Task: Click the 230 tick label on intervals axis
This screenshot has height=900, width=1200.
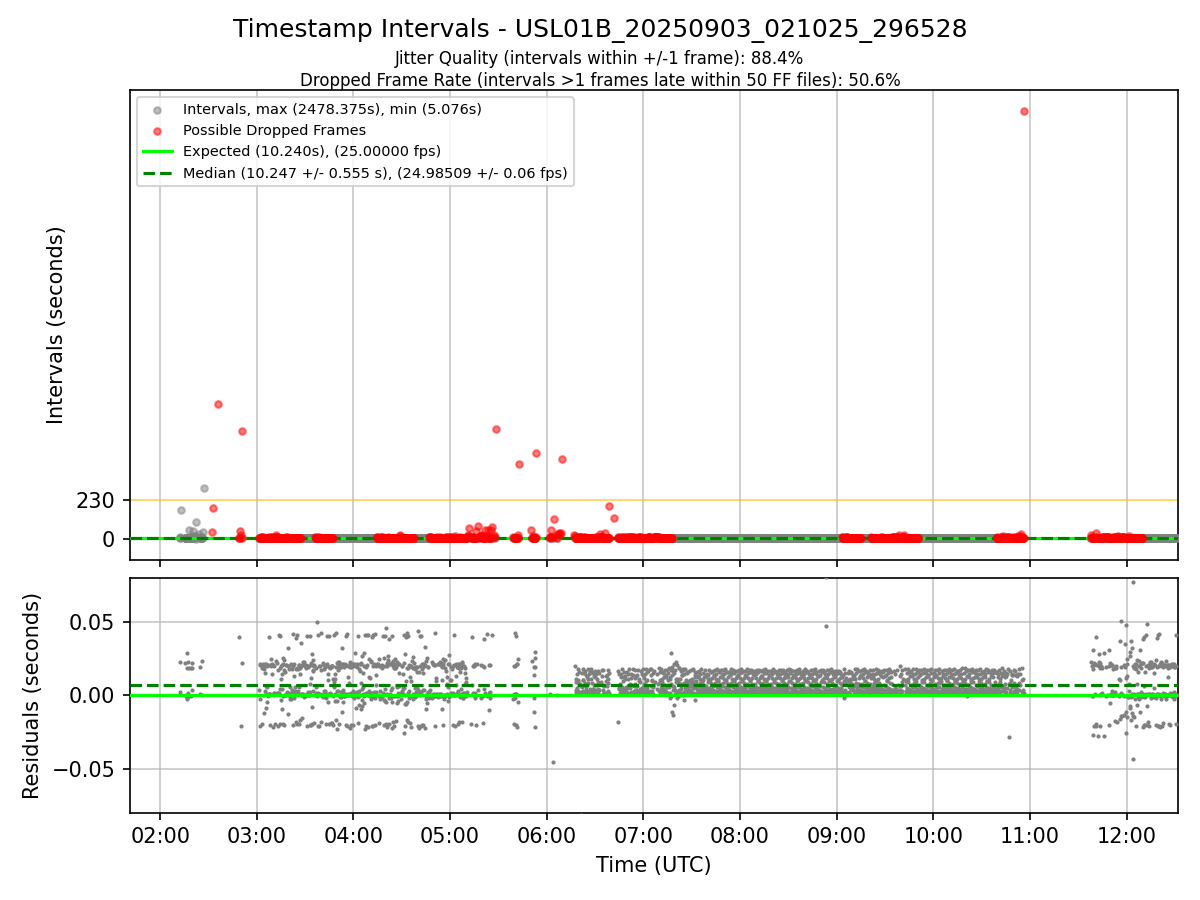Action: pos(96,500)
